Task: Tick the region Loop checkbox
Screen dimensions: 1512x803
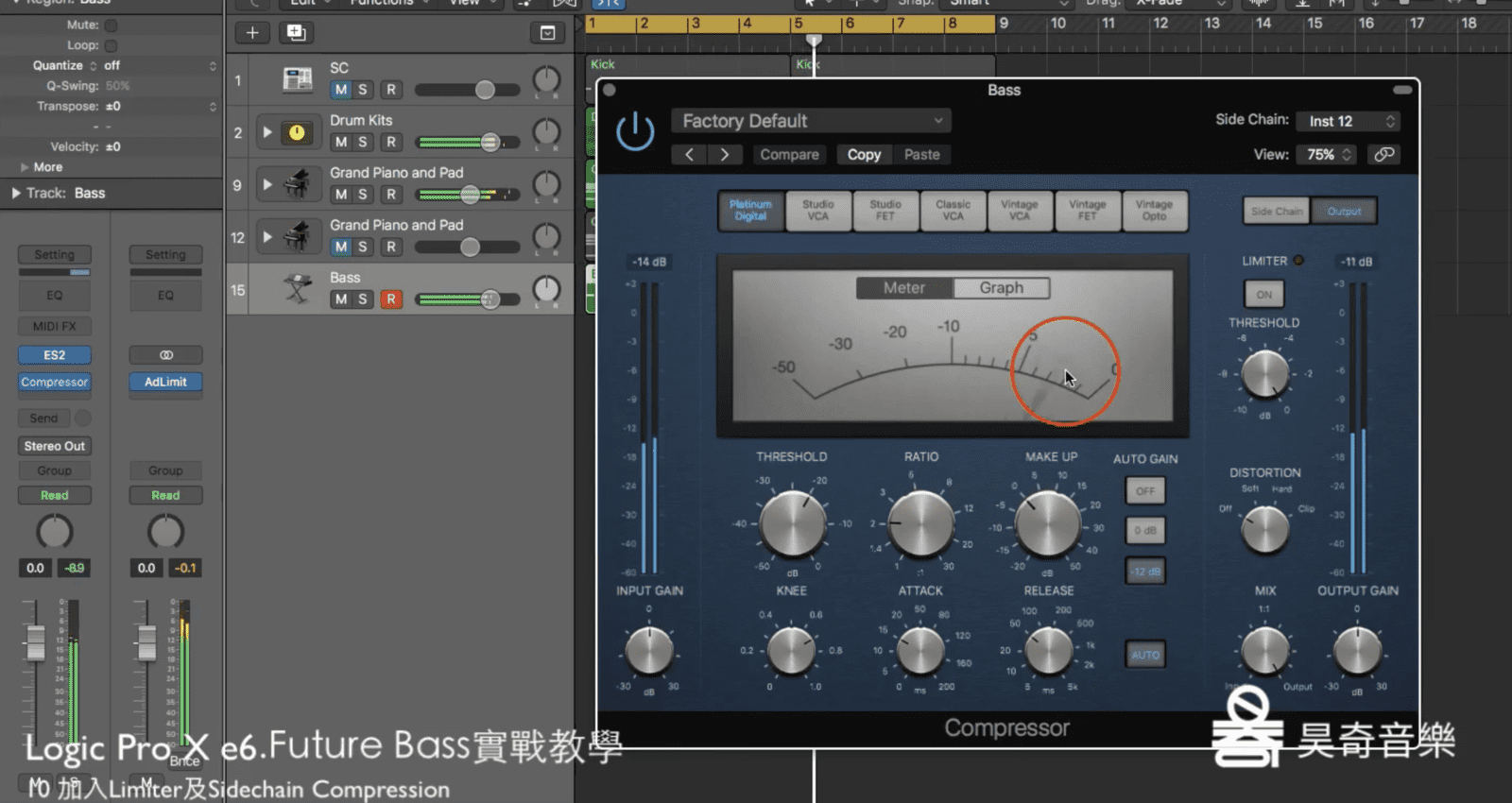Action: 111,45
